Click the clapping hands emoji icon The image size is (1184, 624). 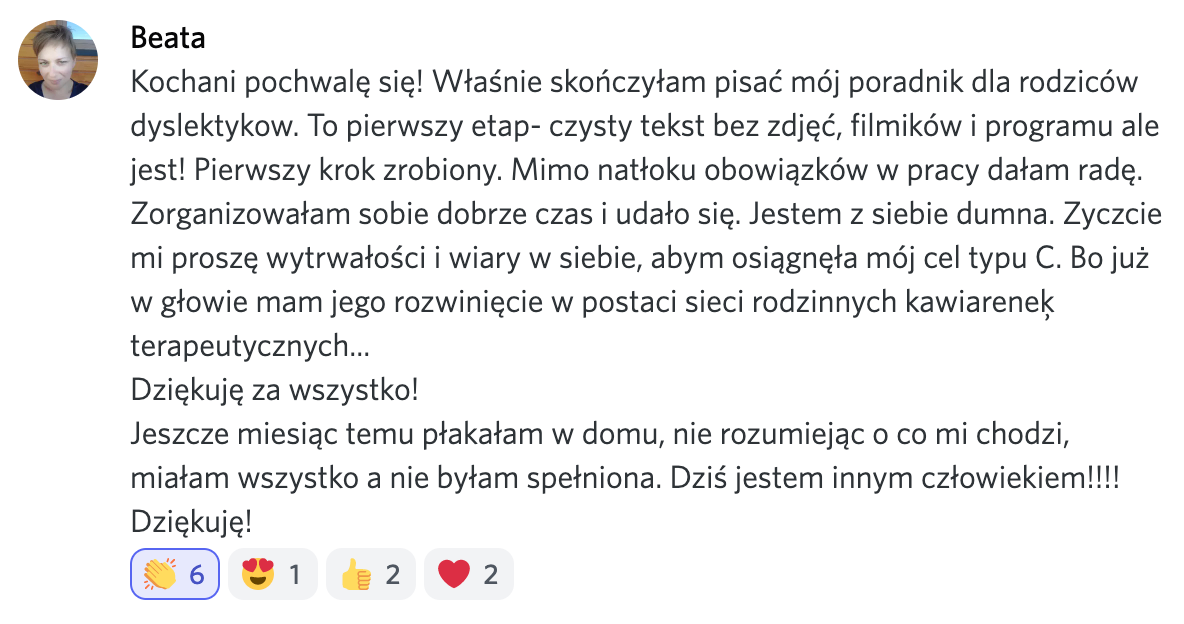(158, 574)
